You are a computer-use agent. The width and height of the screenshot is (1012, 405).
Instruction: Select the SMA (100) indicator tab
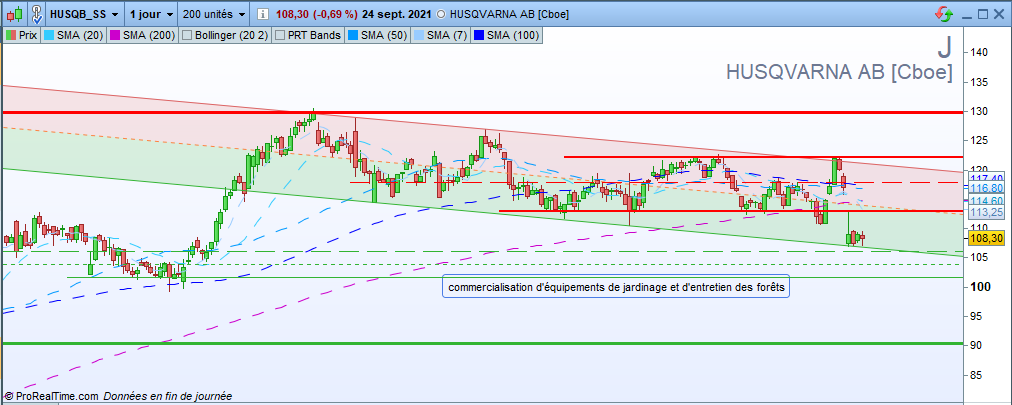(x=507, y=35)
